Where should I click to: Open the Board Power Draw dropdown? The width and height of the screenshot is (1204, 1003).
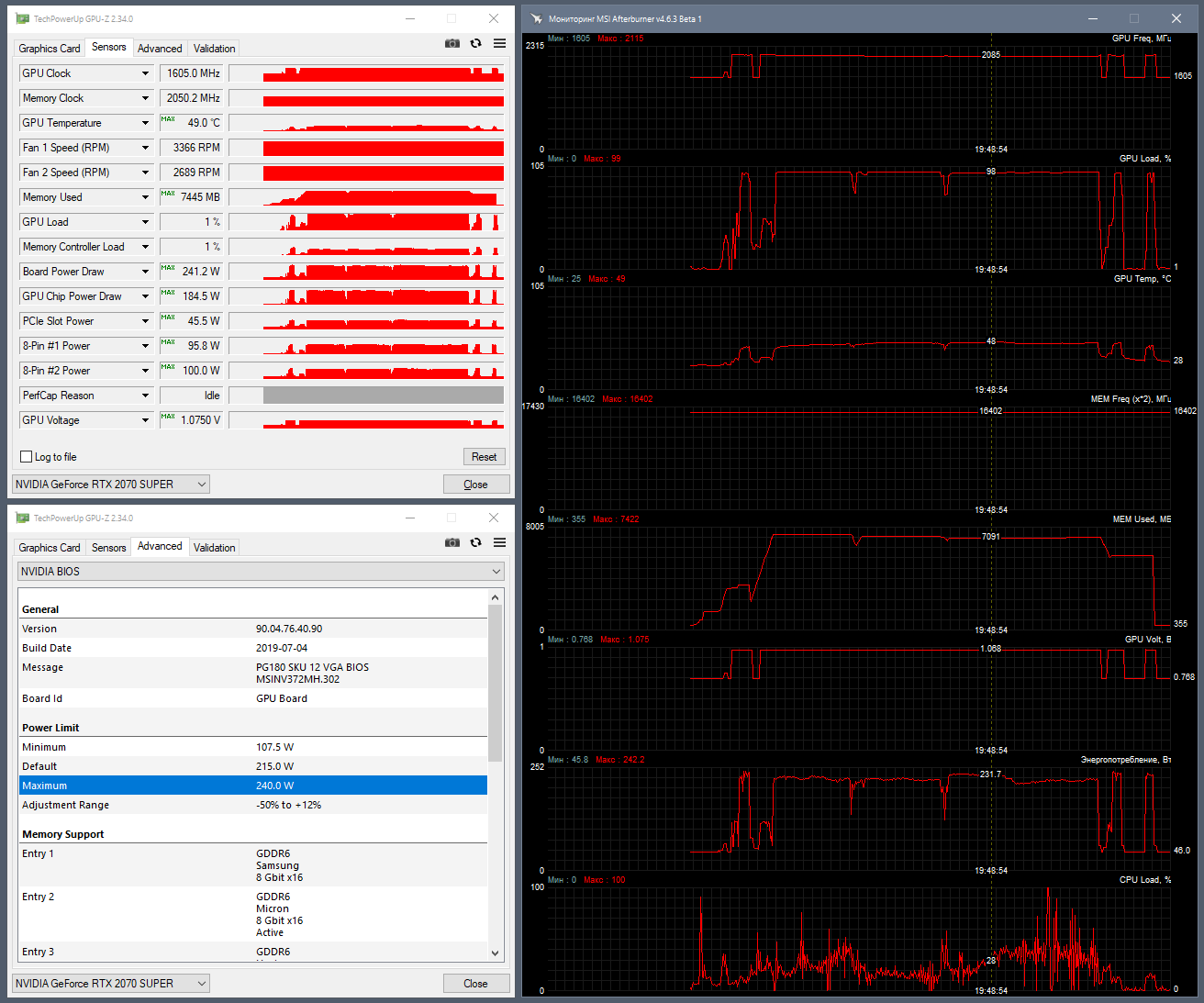[x=145, y=272]
